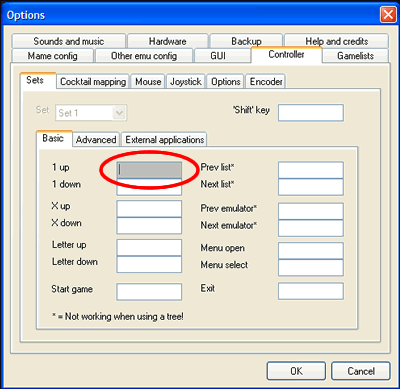The image size is (400, 389).
Task: Open the Joystick sub-tab
Action: tap(186, 82)
